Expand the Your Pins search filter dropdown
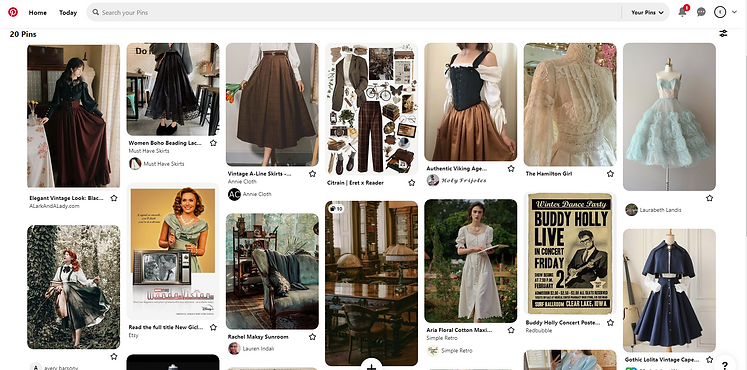This screenshot has height=370, width=747. [x=647, y=13]
